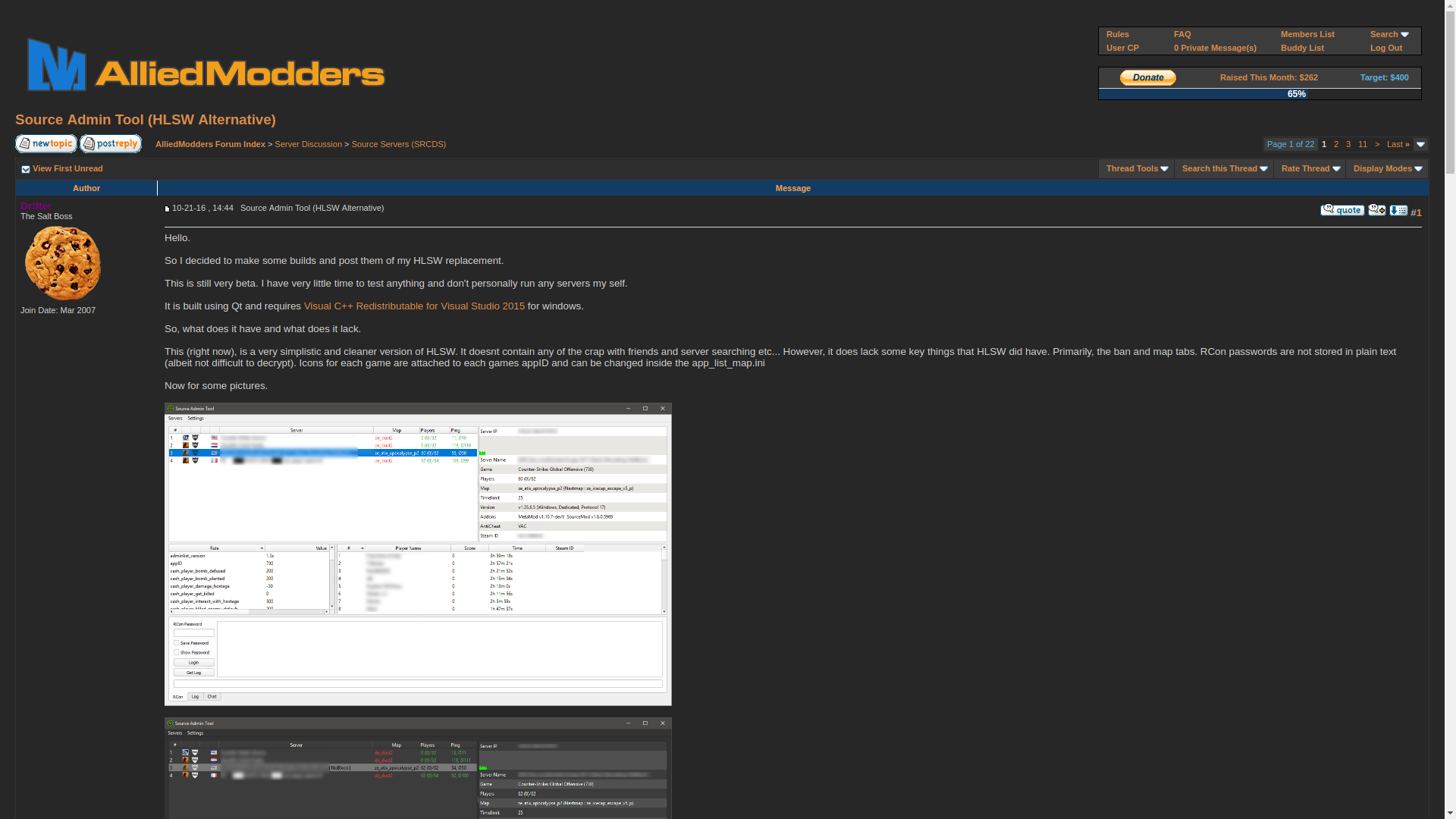Click the 'Target: $400' text

[1384, 77]
